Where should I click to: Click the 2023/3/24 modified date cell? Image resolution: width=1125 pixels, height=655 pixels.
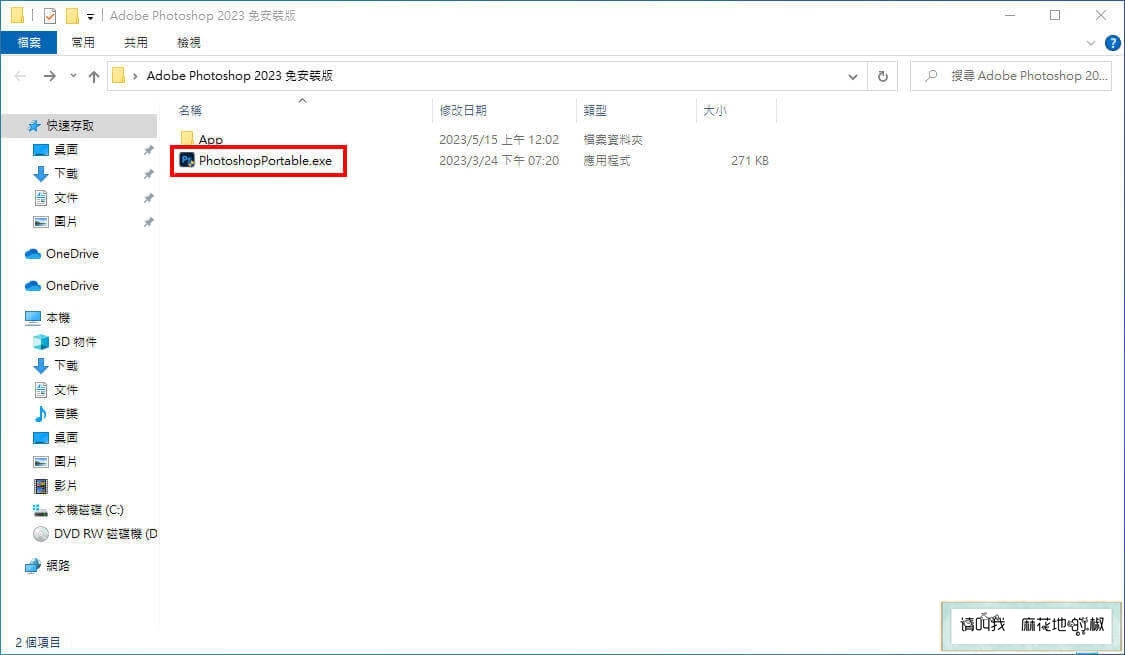click(x=499, y=161)
